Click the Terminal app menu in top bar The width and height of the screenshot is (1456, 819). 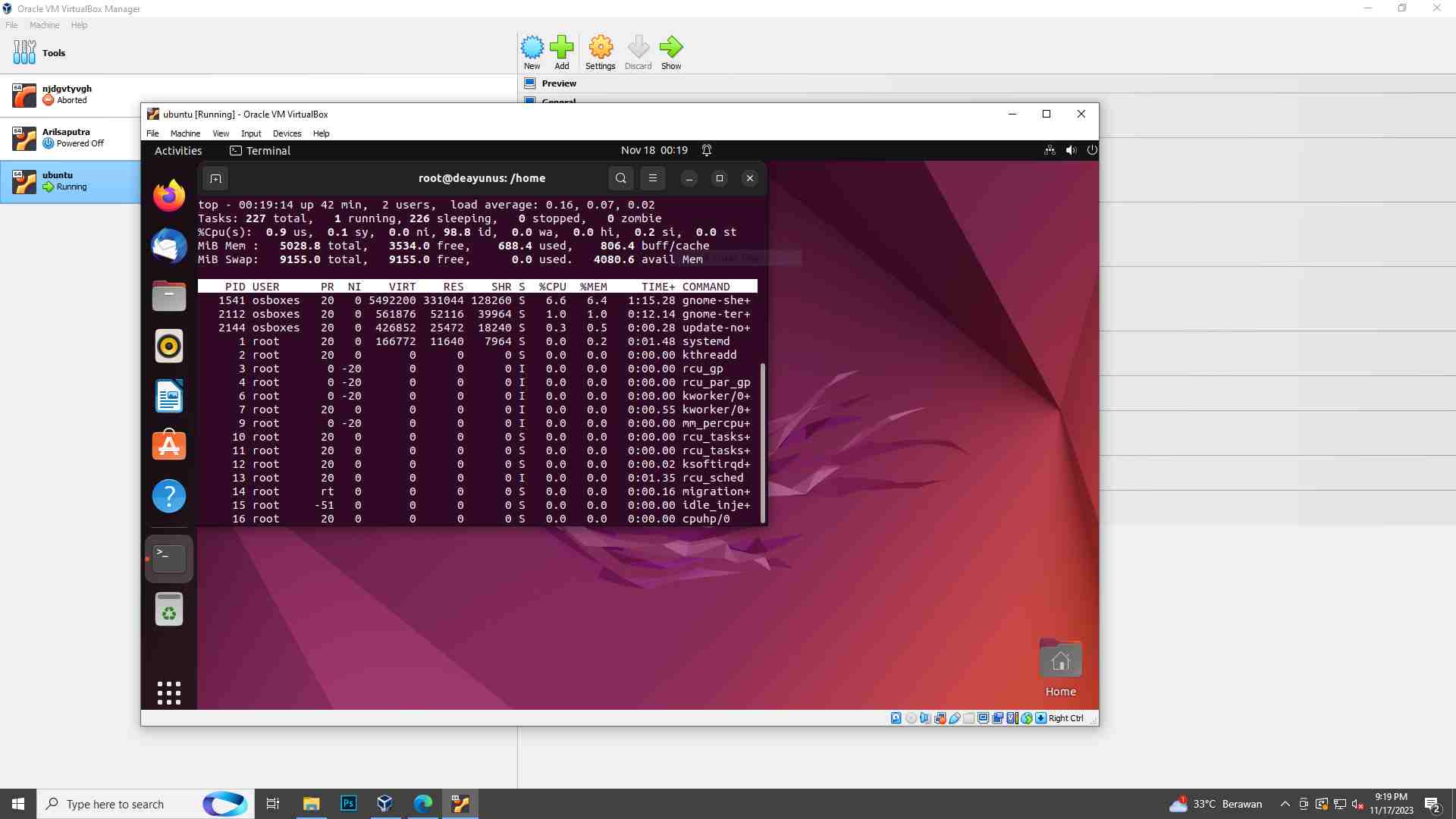point(260,151)
